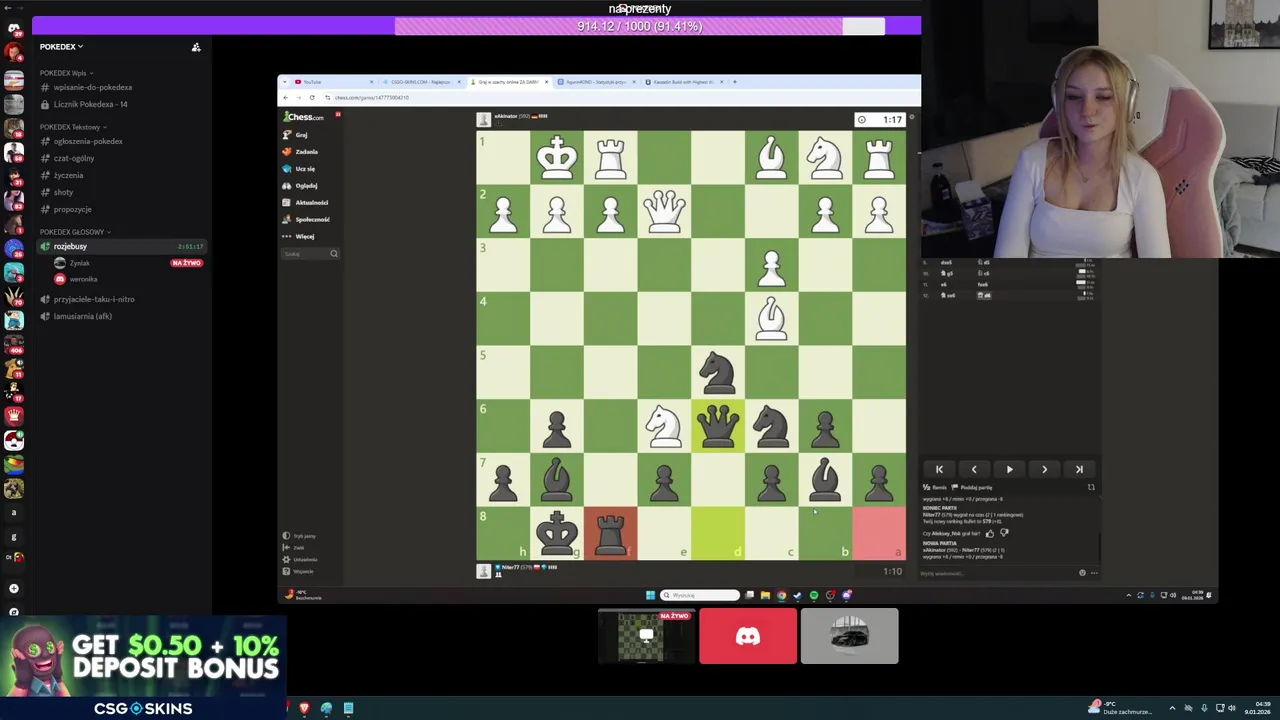Go back in the browser
Screen dimensions: 1280x720
click(x=285, y=97)
